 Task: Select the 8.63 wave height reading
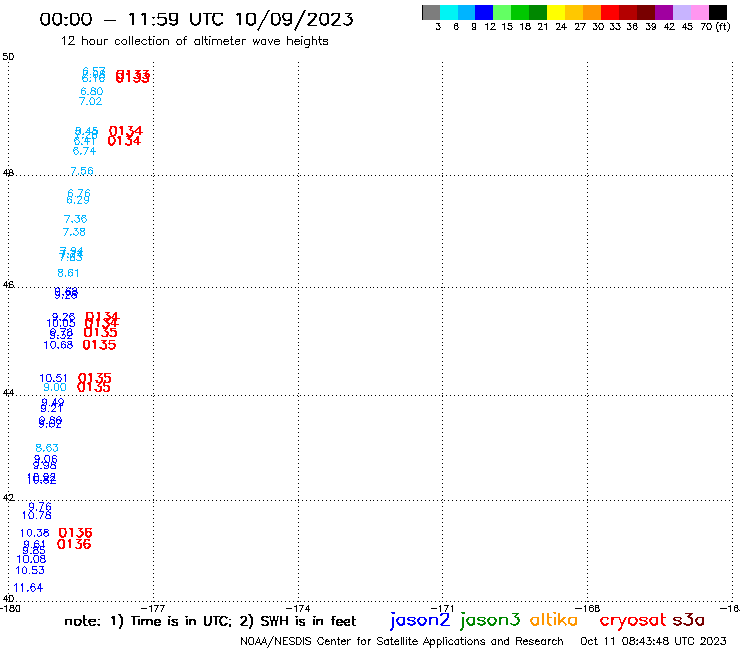pyautogui.click(x=47, y=448)
